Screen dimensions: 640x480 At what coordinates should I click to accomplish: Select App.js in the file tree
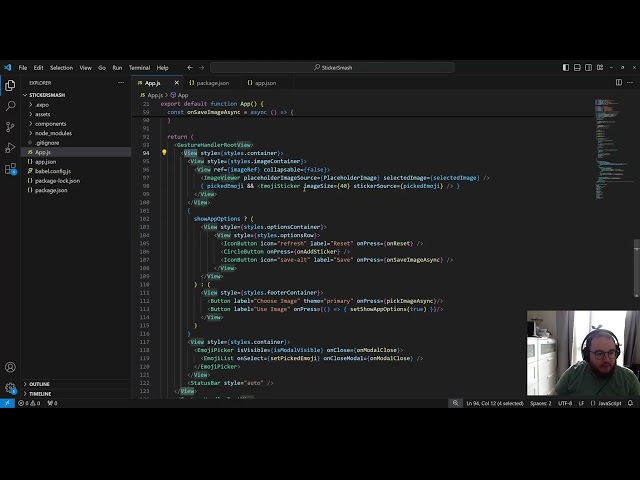pos(42,152)
